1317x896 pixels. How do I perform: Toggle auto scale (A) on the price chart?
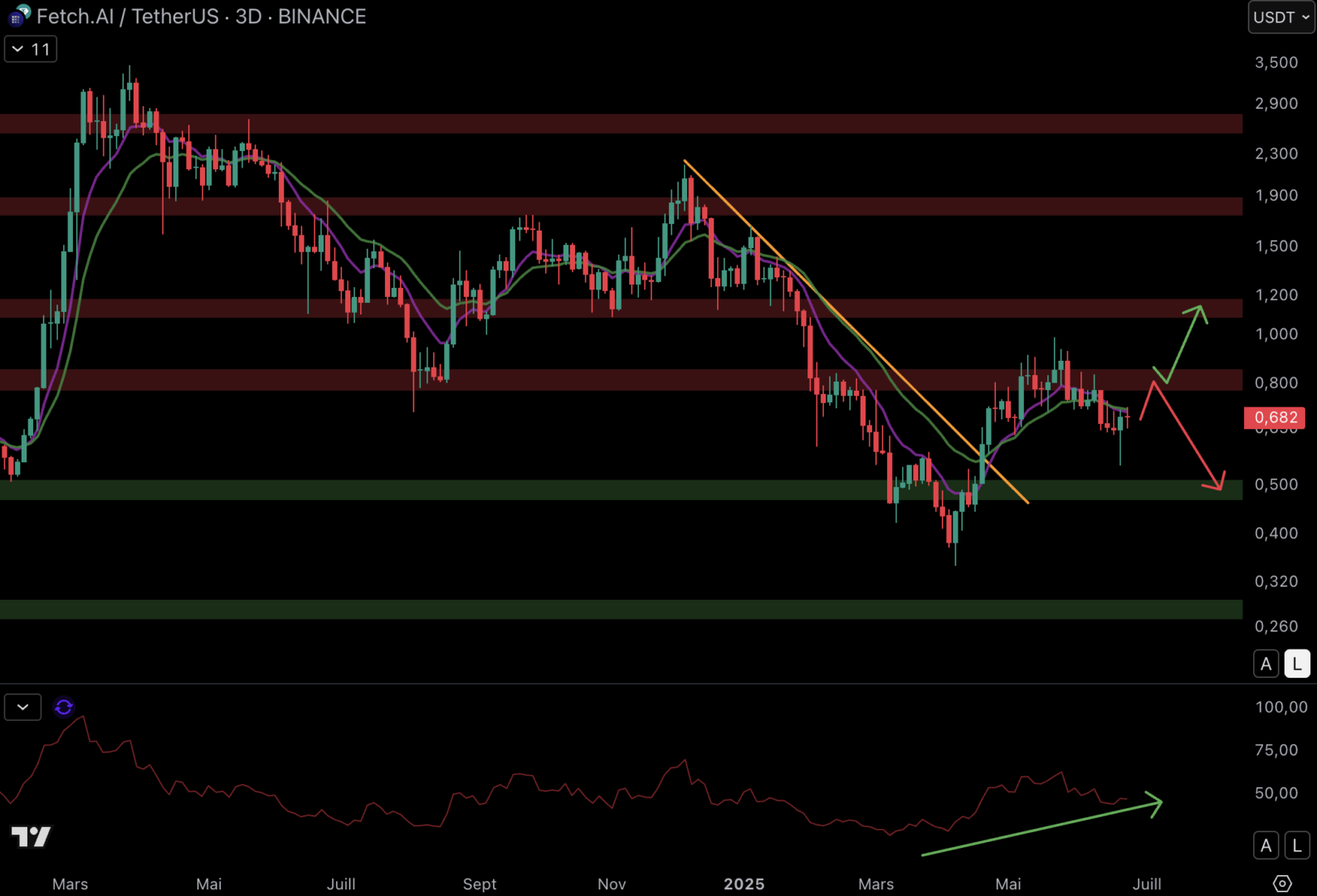click(x=1266, y=664)
